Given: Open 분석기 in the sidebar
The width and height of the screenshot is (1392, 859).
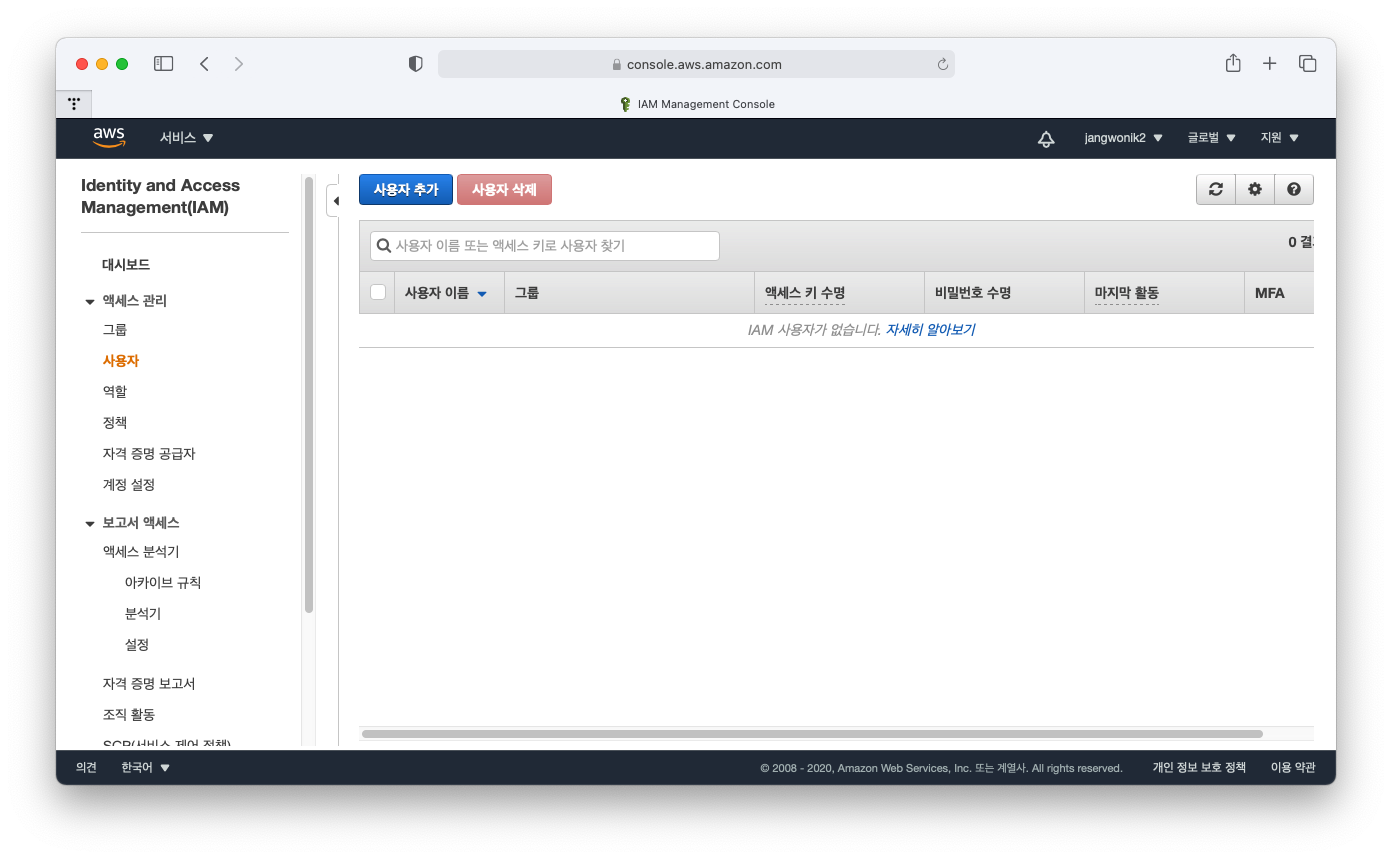Looking at the screenshot, I should [x=143, y=614].
